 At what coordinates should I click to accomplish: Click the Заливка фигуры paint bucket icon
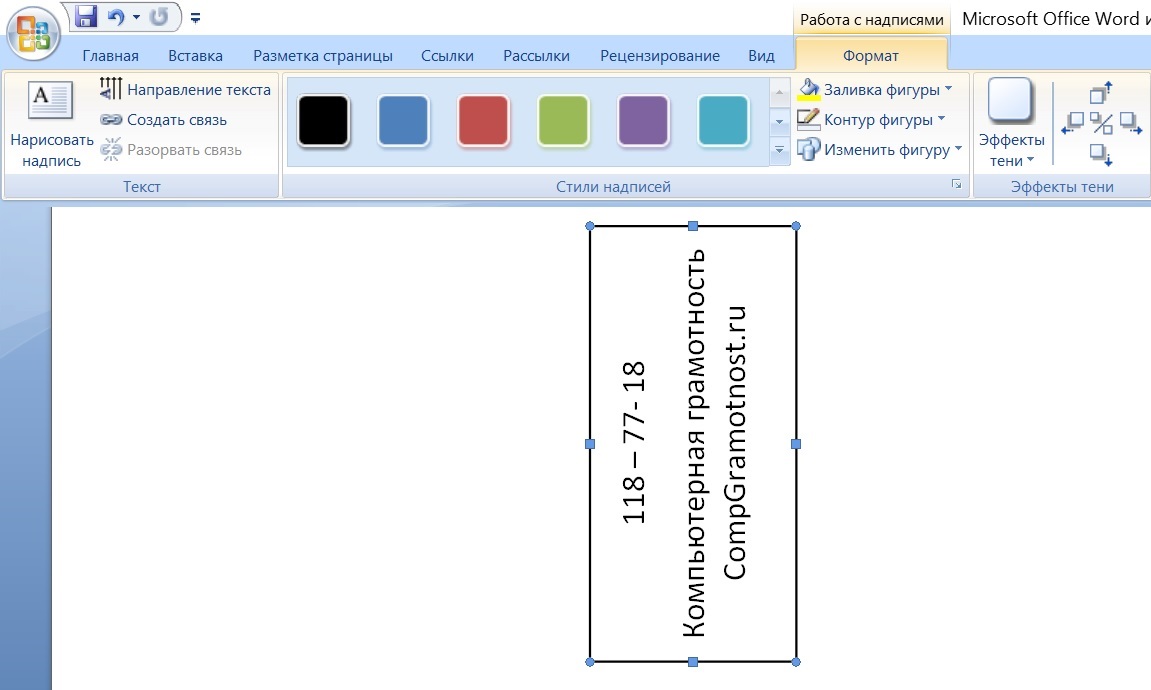click(x=808, y=90)
